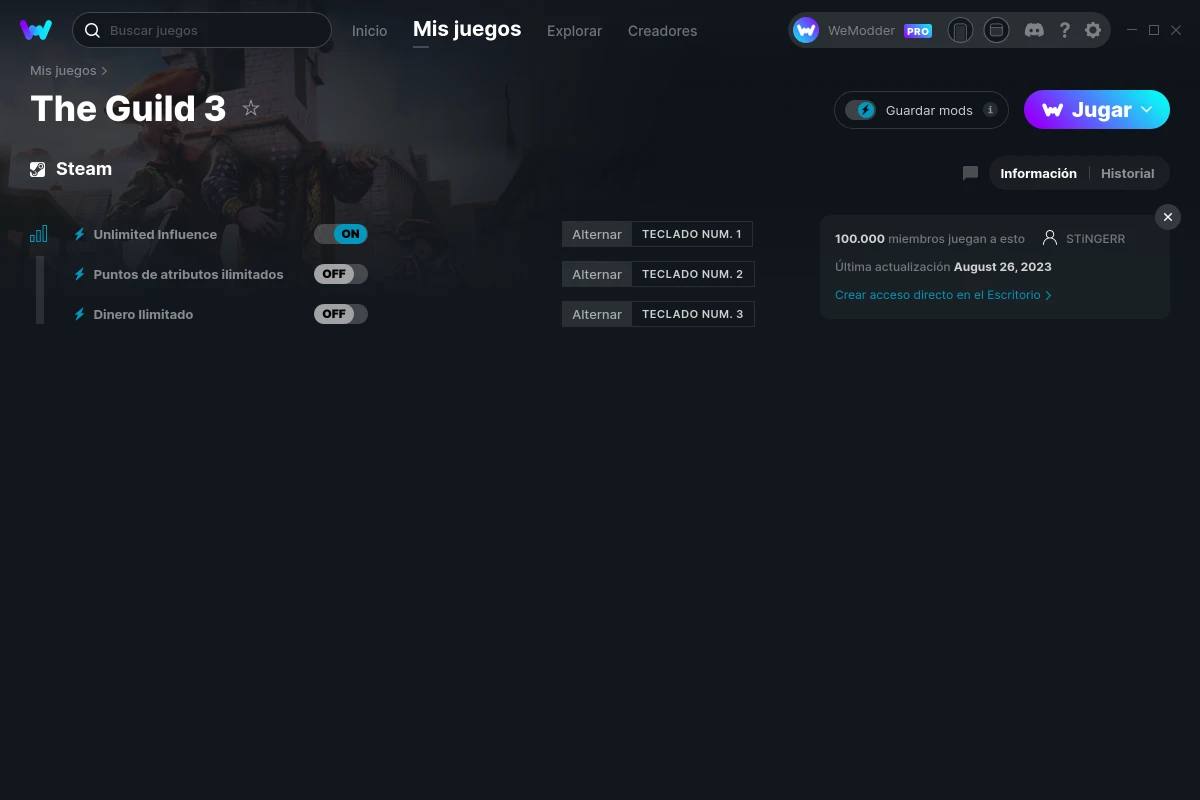Click the header icon left of Discord
This screenshot has height=800, width=1200.
996,30
